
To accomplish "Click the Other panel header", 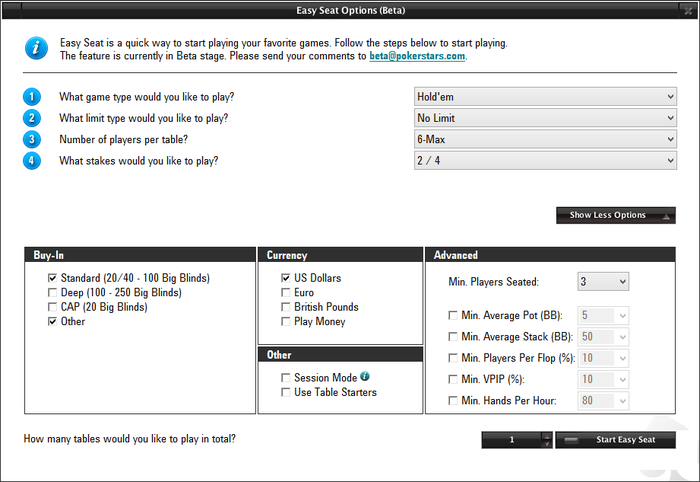I will tap(340, 354).
